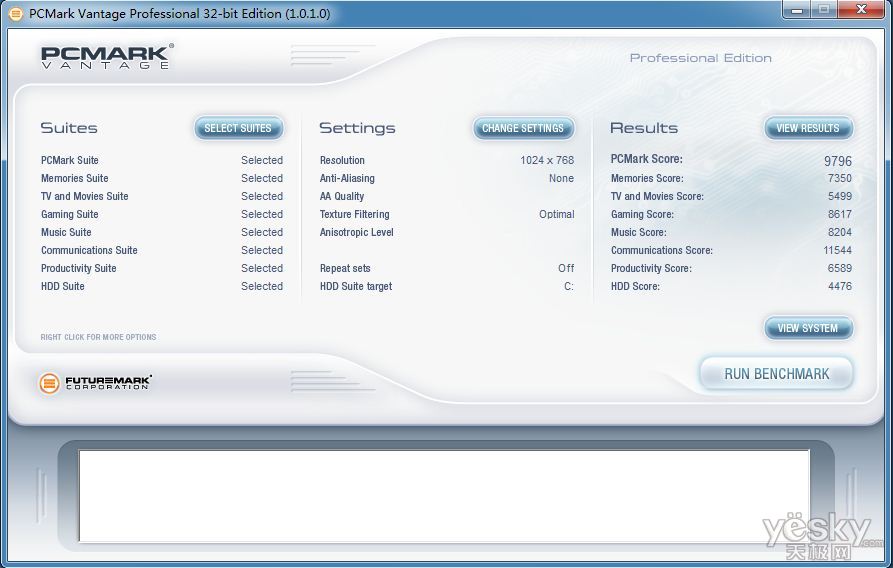The width and height of the screenshot is (893, 568).
Task: Click the Texture Filtering setting label
Action: point(355,214)
